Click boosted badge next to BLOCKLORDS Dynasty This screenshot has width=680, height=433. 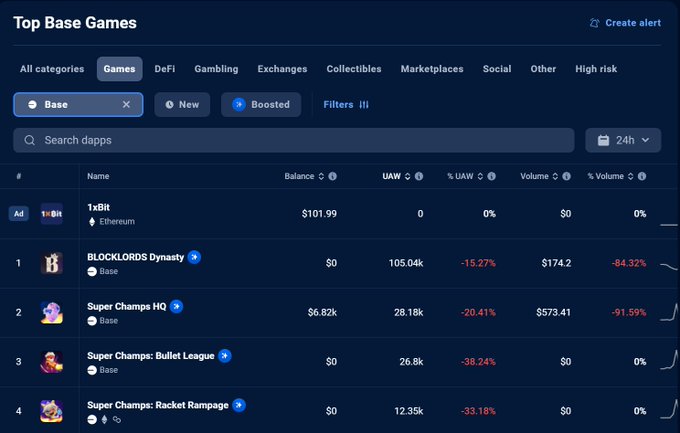pyautogui.click(x=194, y=257)
